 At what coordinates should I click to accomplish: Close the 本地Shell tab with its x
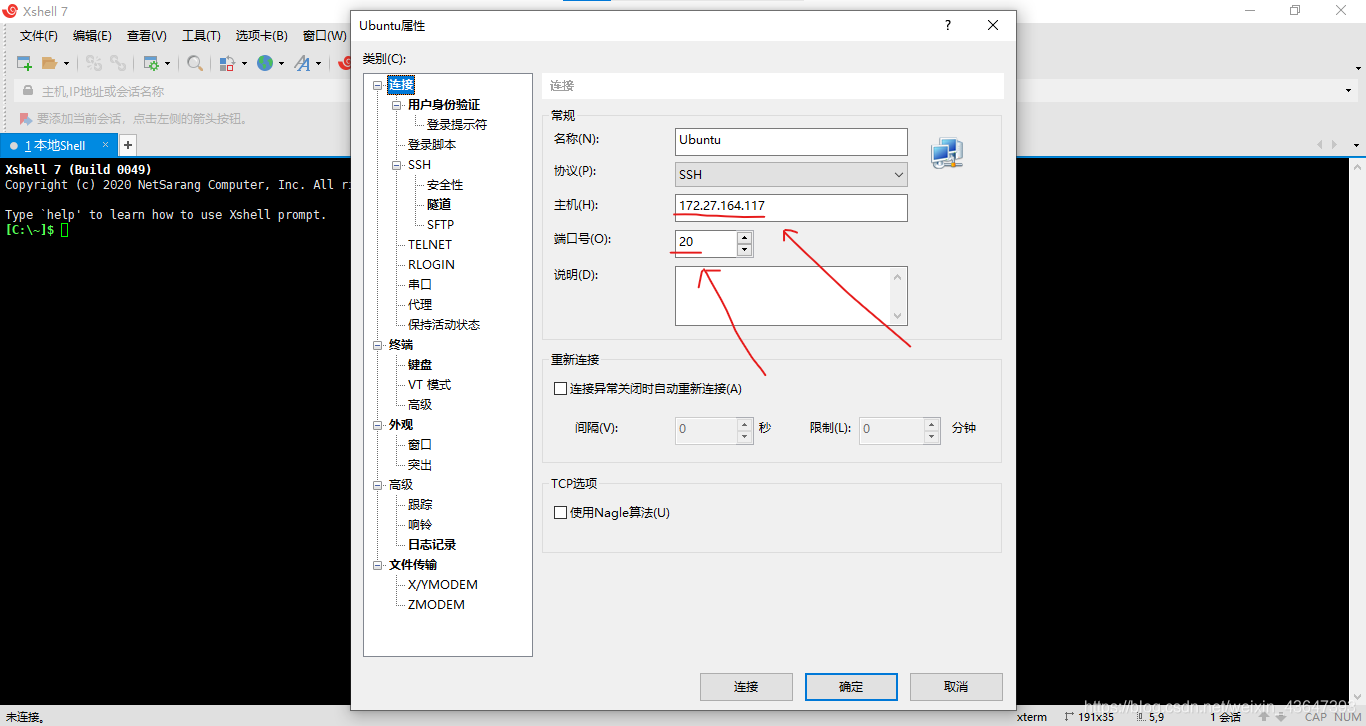coord(106,146)
